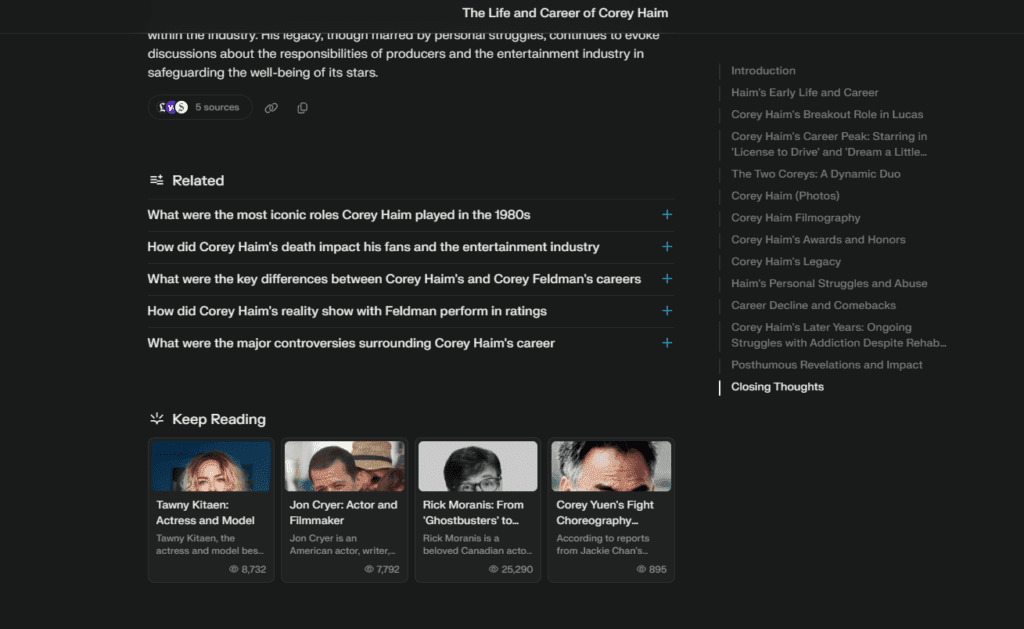Open the Rick Moranis article card
Image resolution: width=1024 pixels, height=629 pixels.
tap(478, 510)
